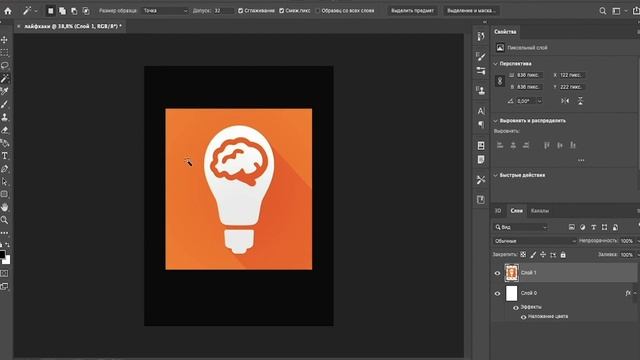Select the Brush tool
Screen dimensions: 640x360
[4, 104]
